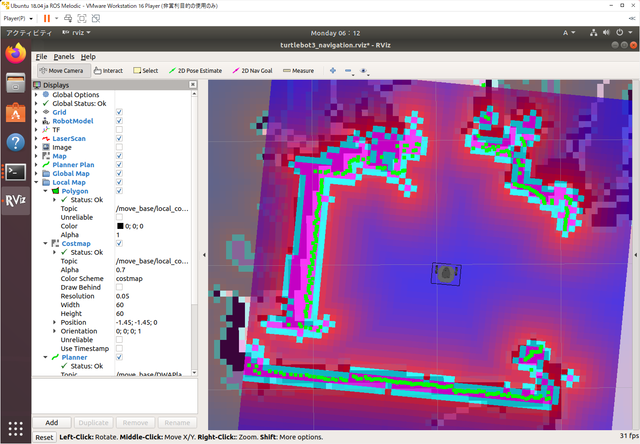Launch Ubuntu Software from the dock

(16, 113)
